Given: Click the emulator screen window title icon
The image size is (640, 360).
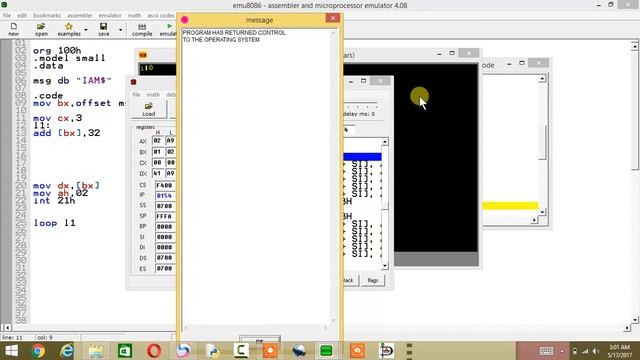Looking at the screenshot, I should (x=143, y=55).
